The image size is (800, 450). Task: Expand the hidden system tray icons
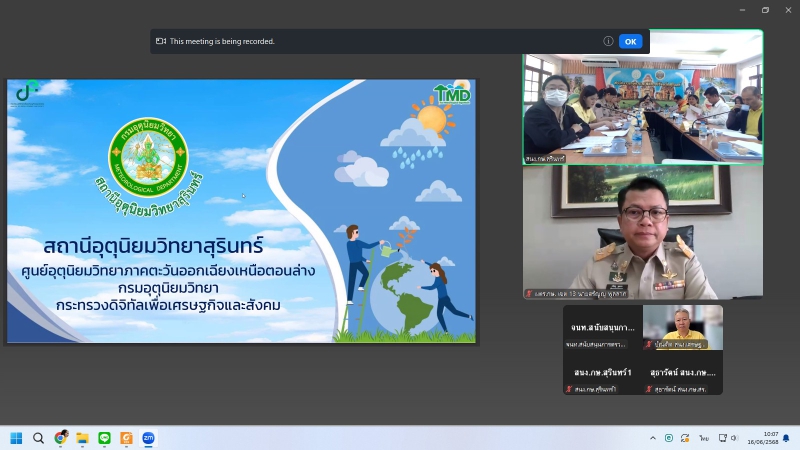pyautogui.click(x=653, y=438)
